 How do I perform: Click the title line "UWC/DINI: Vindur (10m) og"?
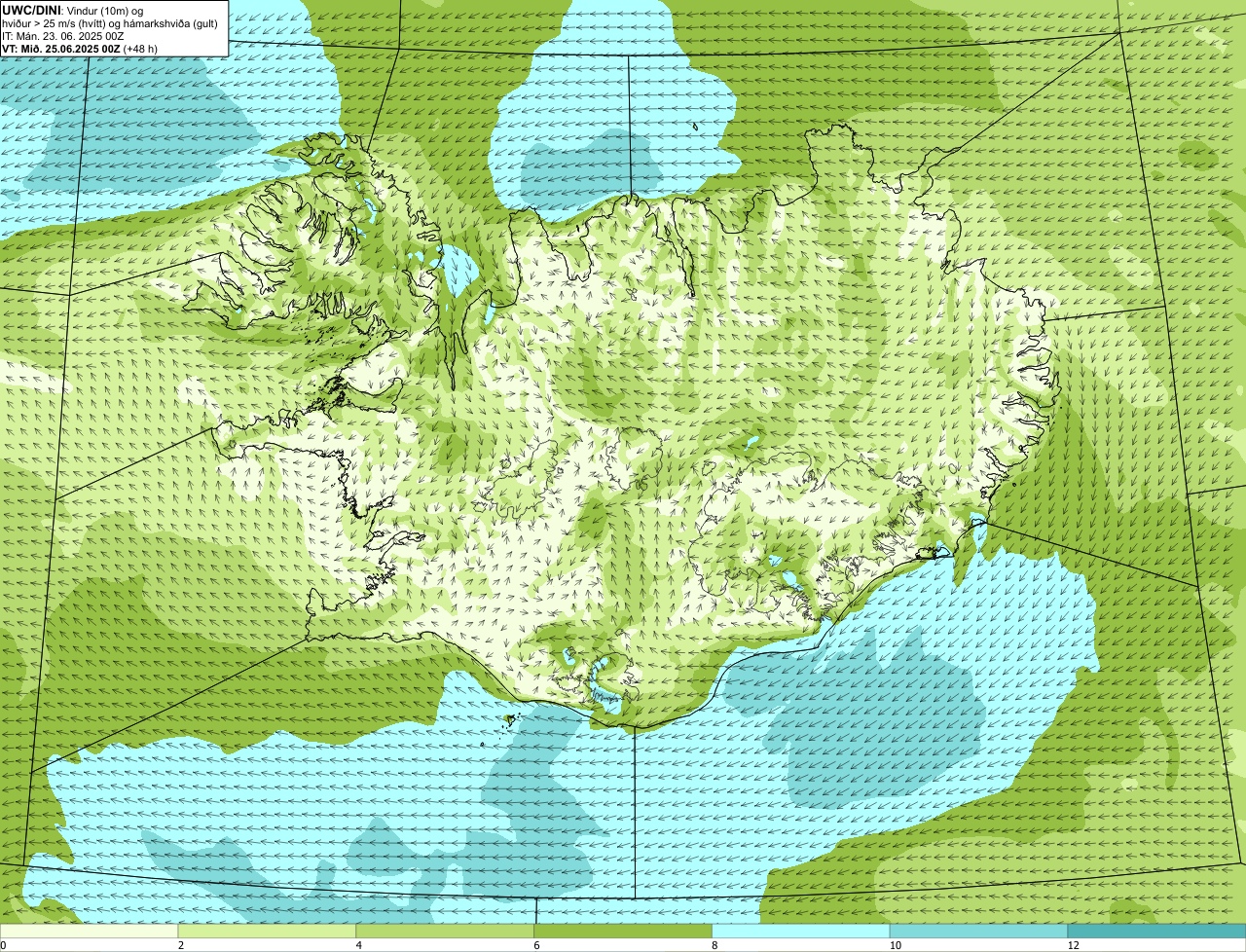[x=73, y=10]
